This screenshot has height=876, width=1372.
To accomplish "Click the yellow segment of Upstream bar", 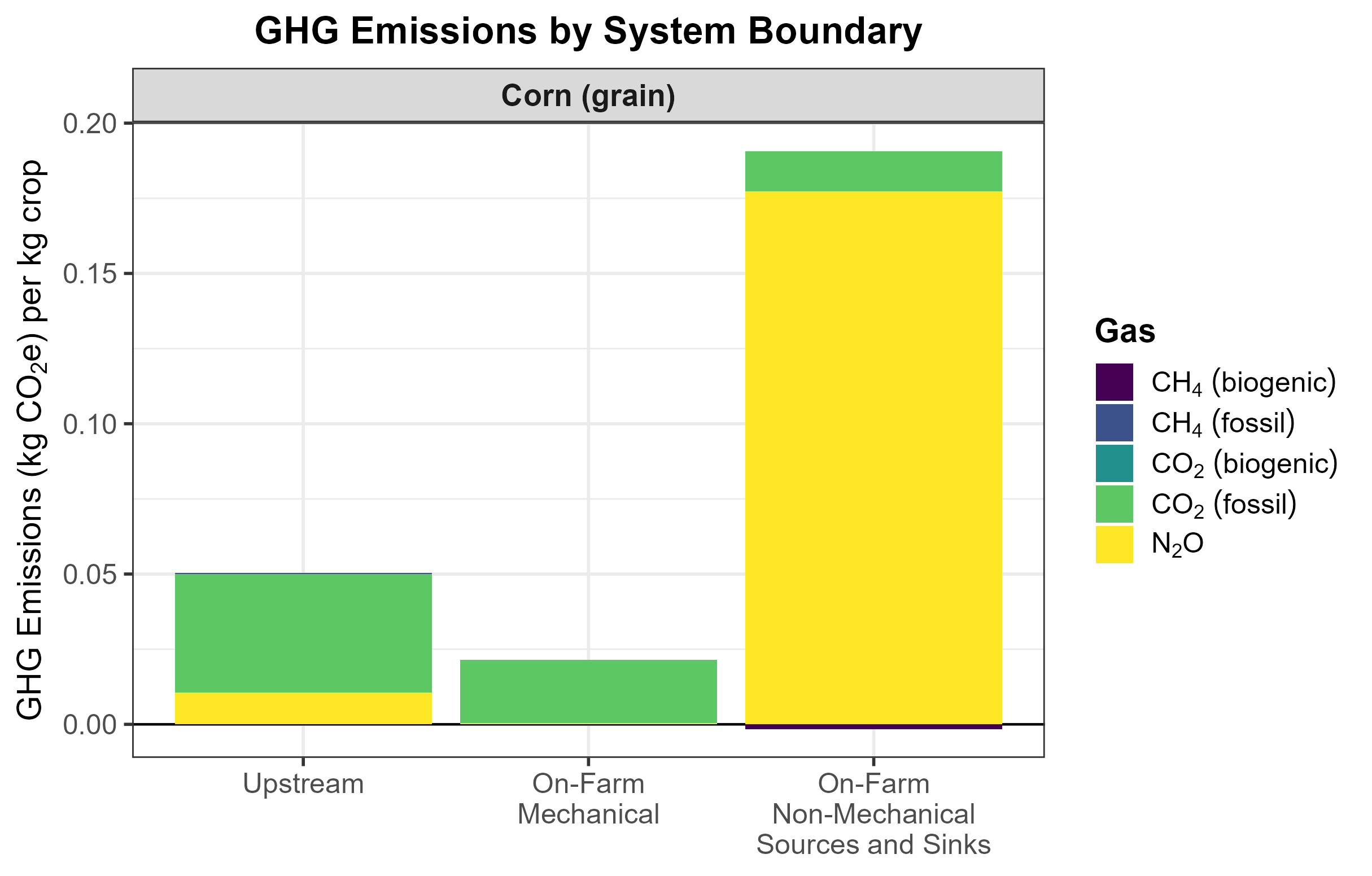I will point(303,708).
